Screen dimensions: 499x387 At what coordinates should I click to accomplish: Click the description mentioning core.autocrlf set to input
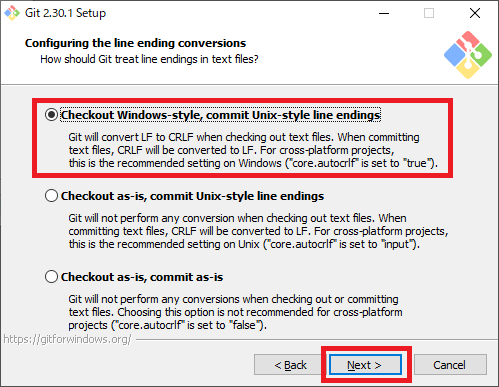[x=258, y=231]
